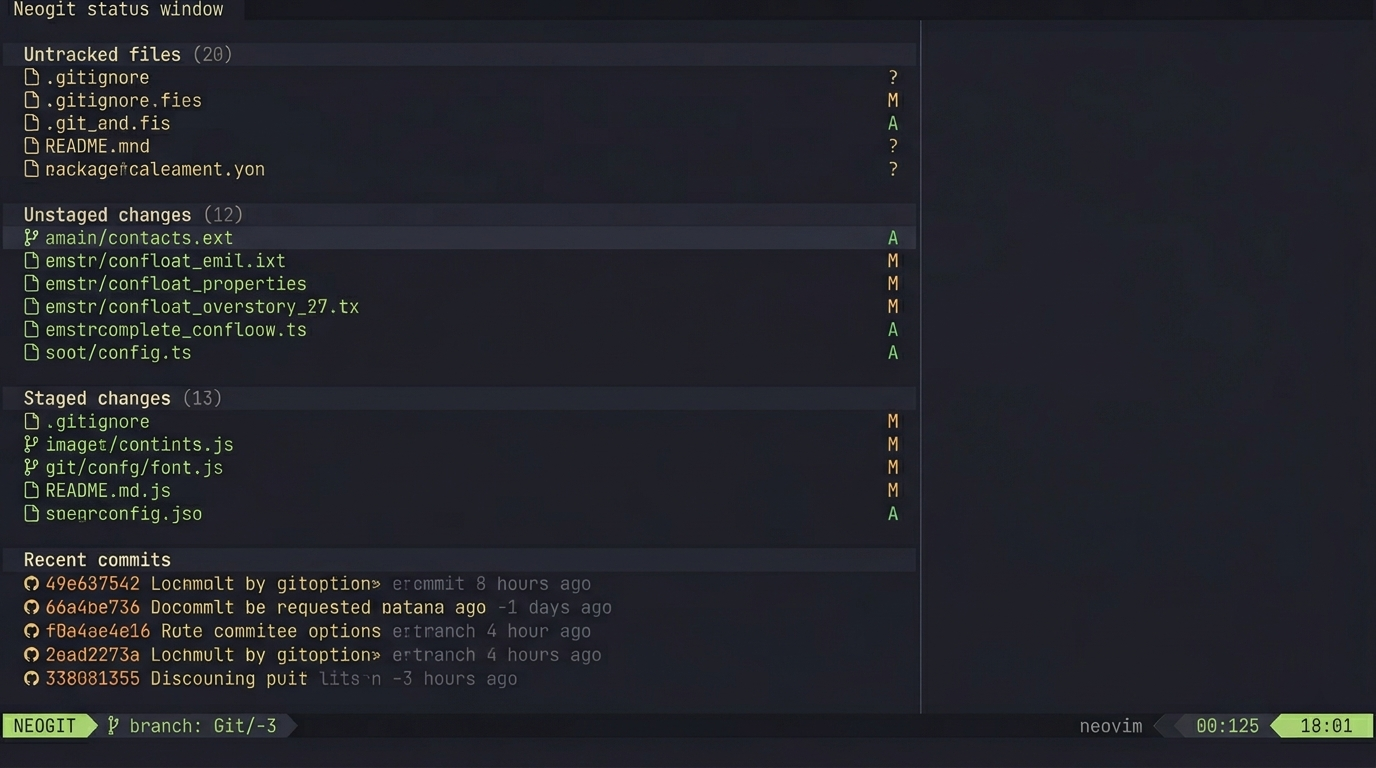
Task: Click the Untracked files count (20)
Action: tap(212, 54)
